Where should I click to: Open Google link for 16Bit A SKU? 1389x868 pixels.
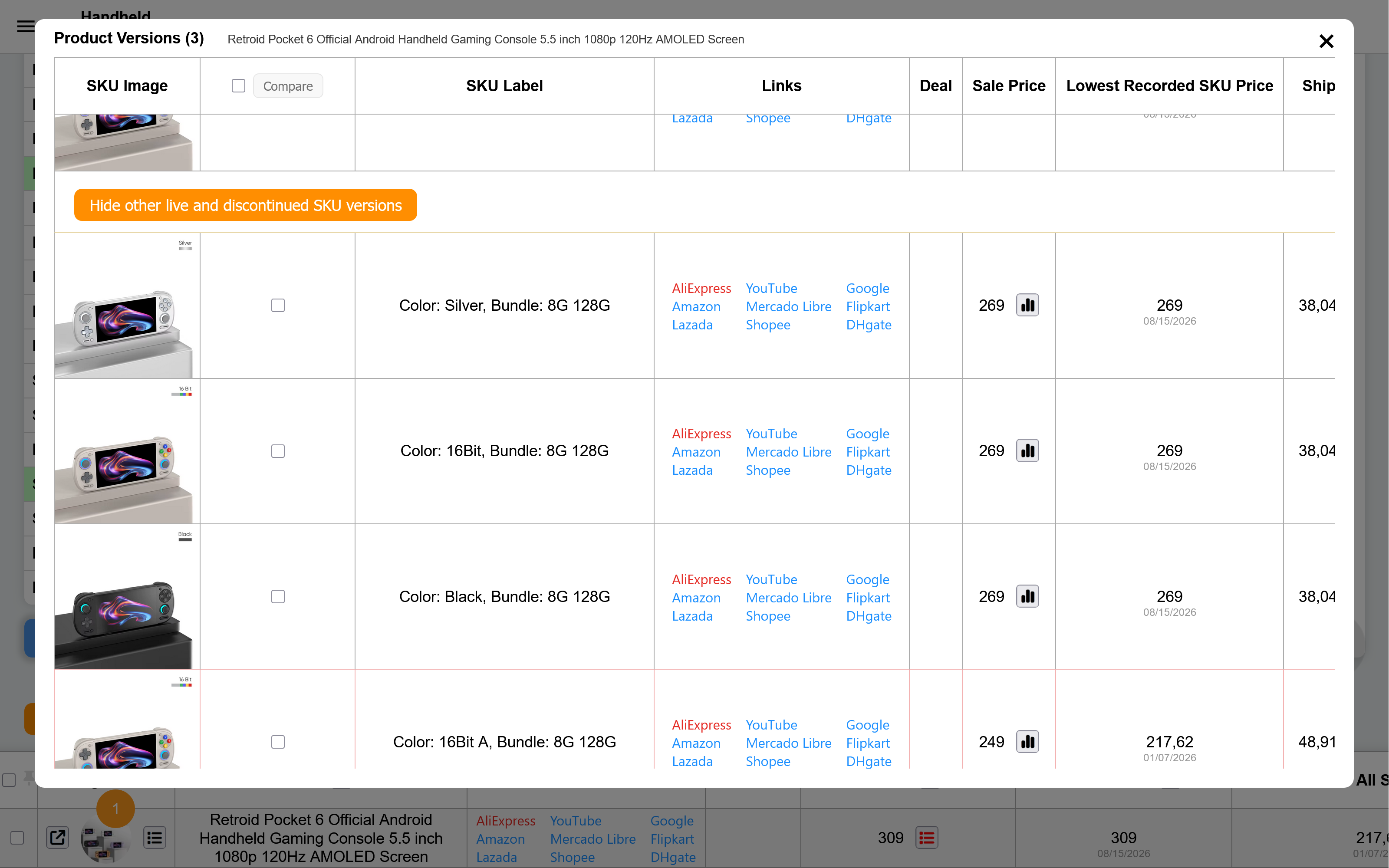coord(868,725)
